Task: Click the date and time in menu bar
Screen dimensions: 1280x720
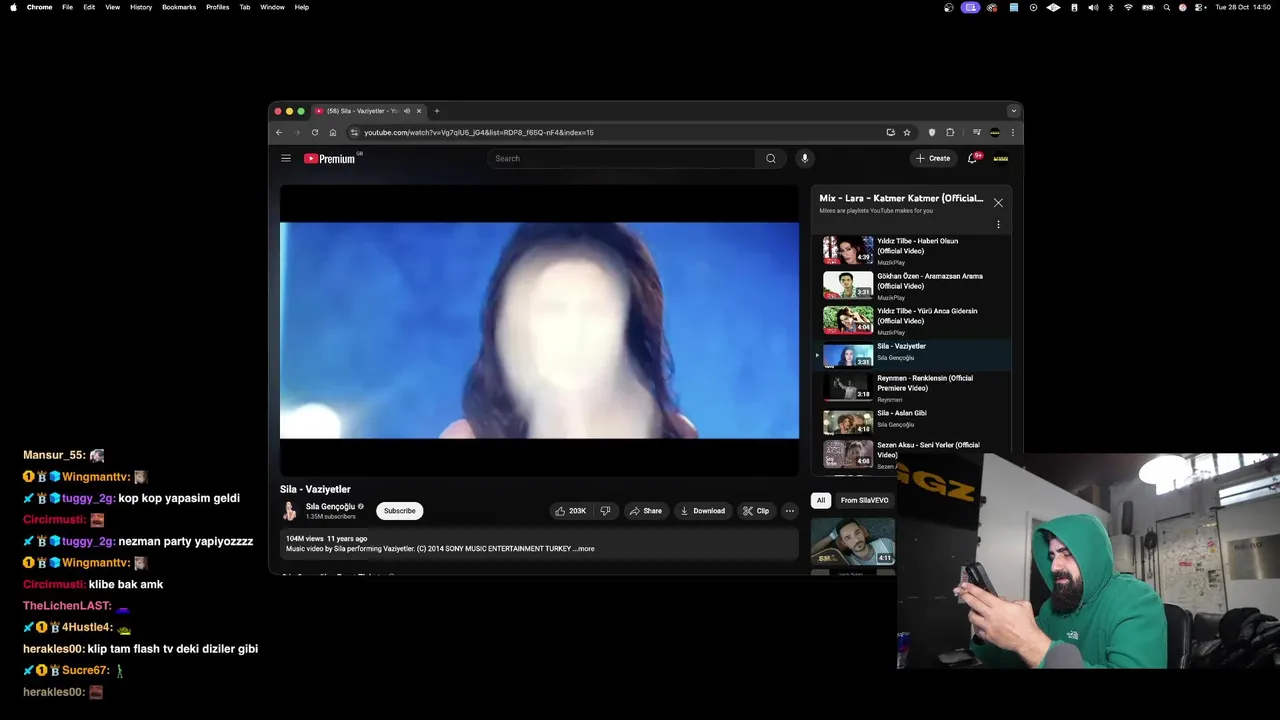Action: pyautogui.click(x=1241, y=7)
